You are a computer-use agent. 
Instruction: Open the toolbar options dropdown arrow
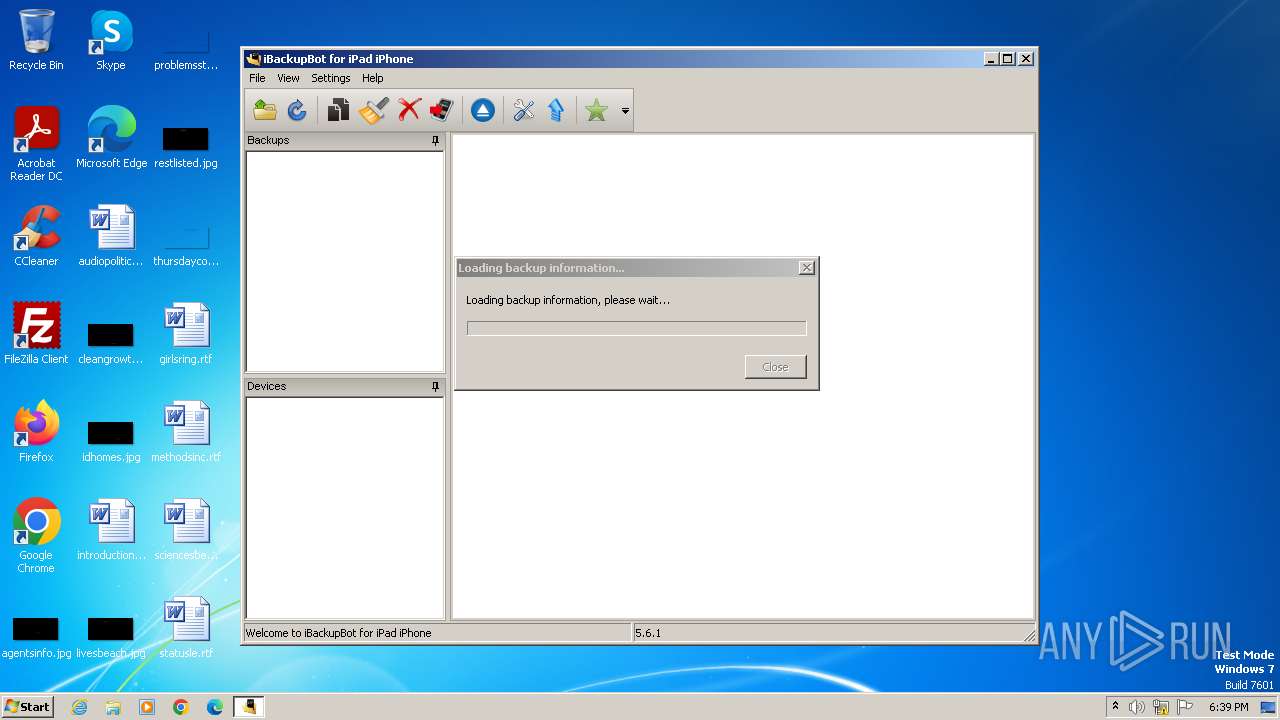coord(625,111)
